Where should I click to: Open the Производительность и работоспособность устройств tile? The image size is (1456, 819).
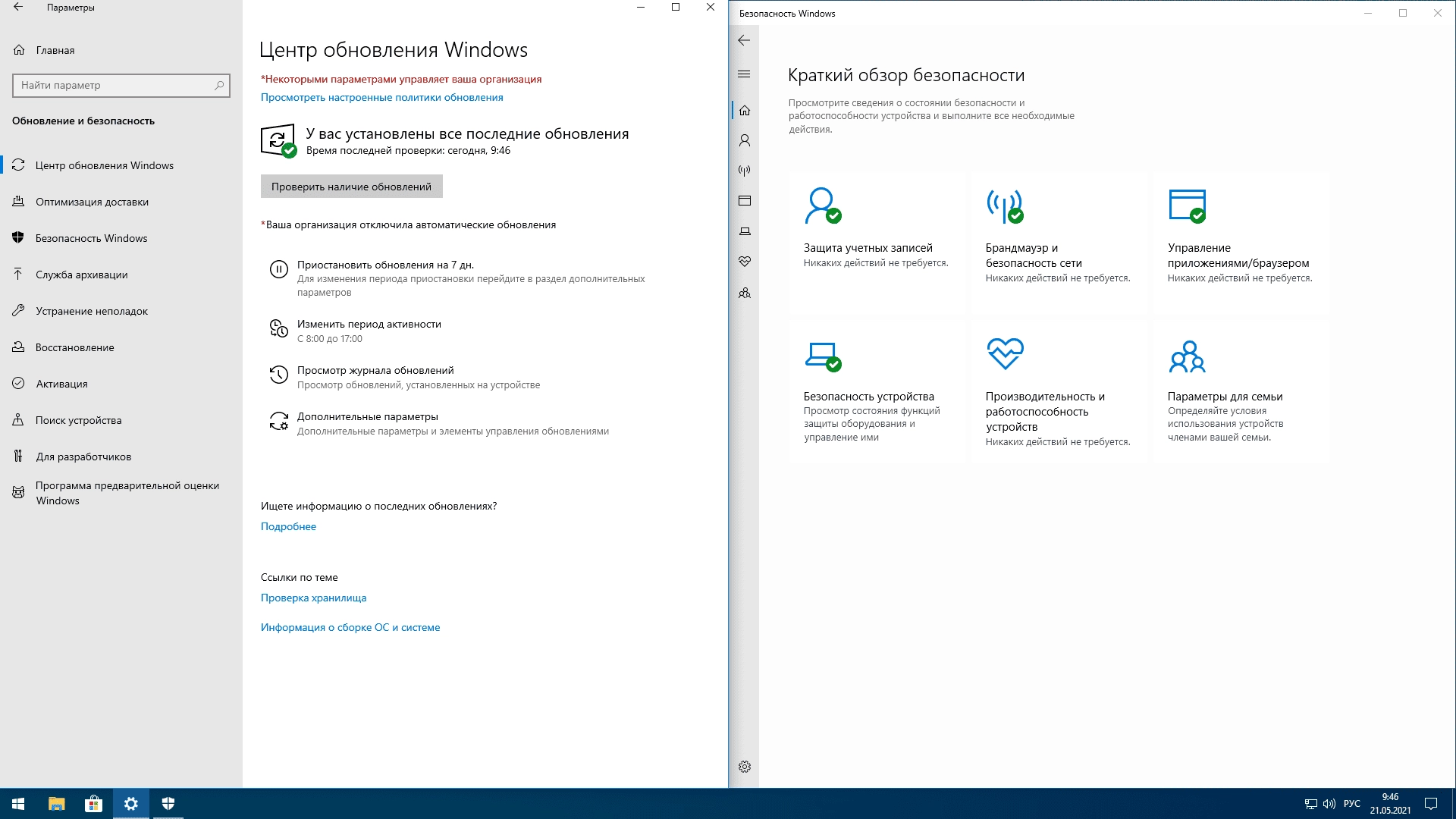pos(1059,391)
